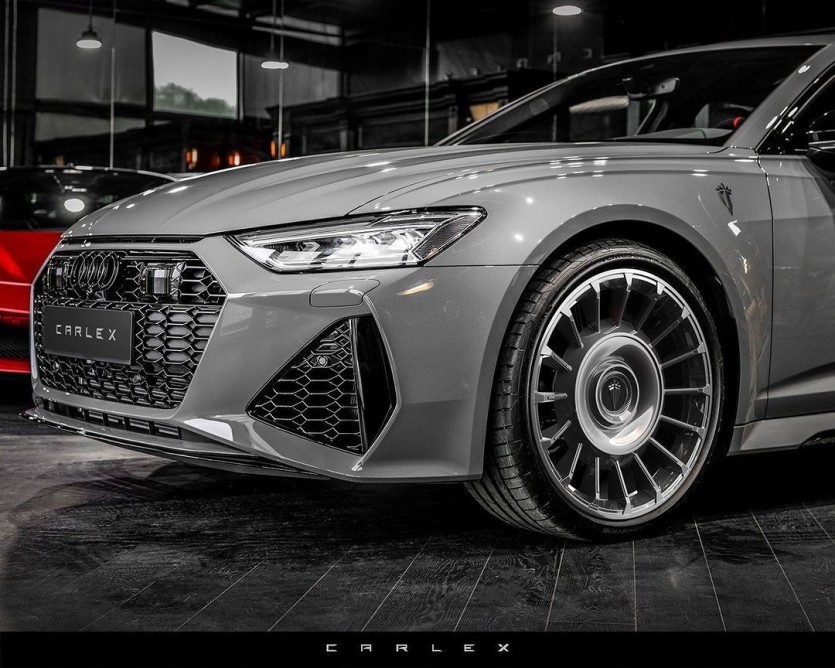Click the square sensor right of Audi rings
Screen dimensions: 835x668
(x=161, y=281)
